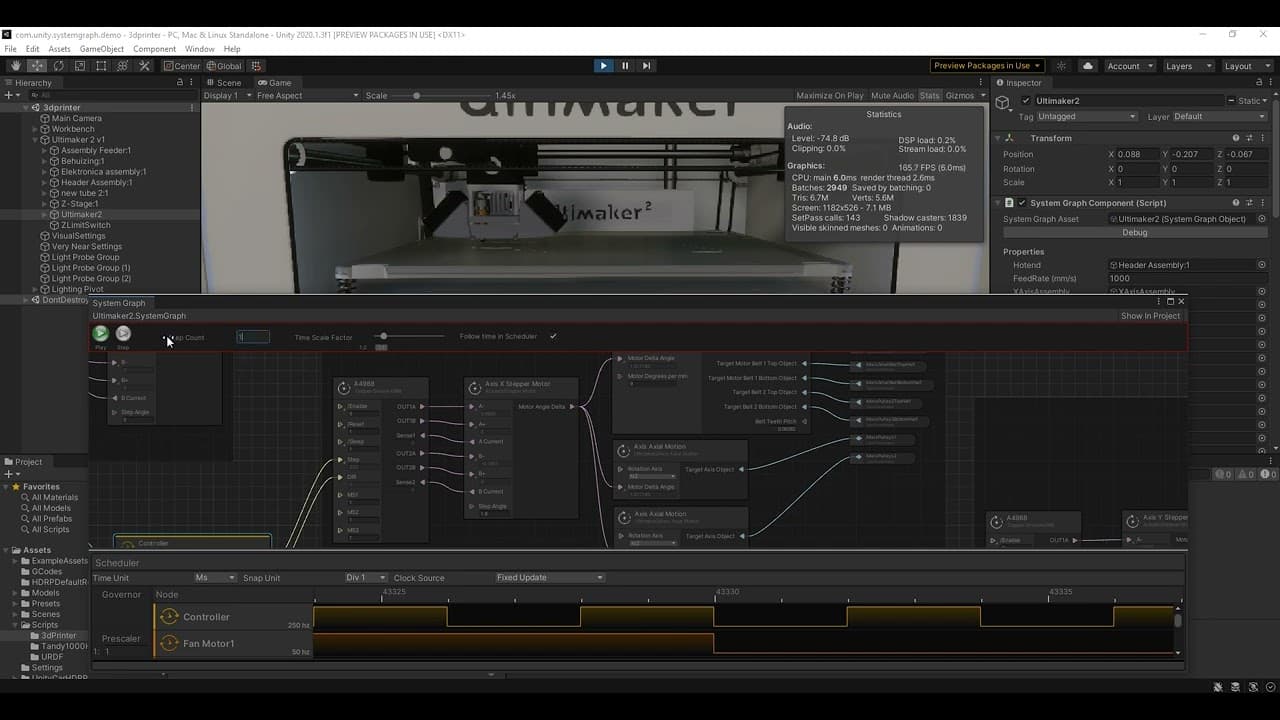Switch to the Scene tab
Screen dimensions: 1280x720
click(223, 83)
